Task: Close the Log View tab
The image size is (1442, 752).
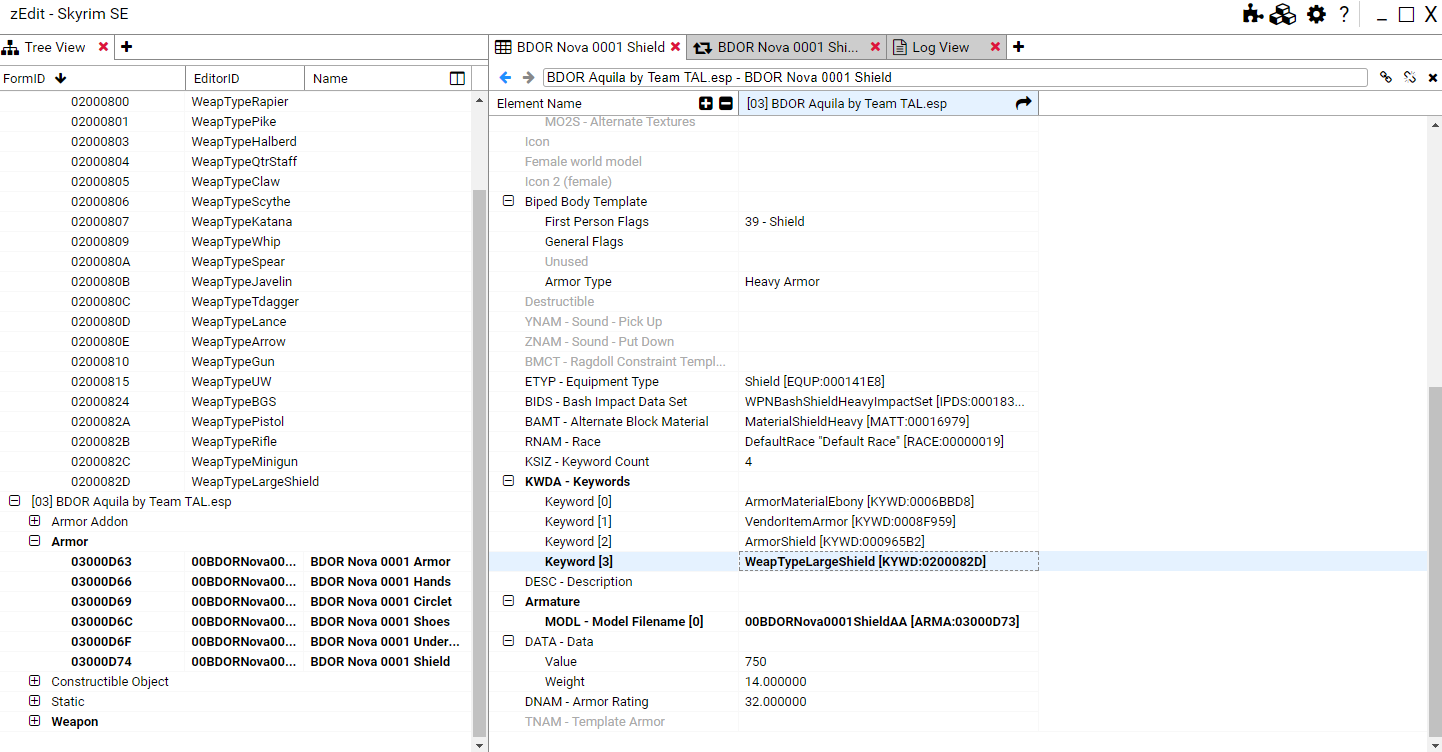Action: pyautogui.click(x=995, y=47)
